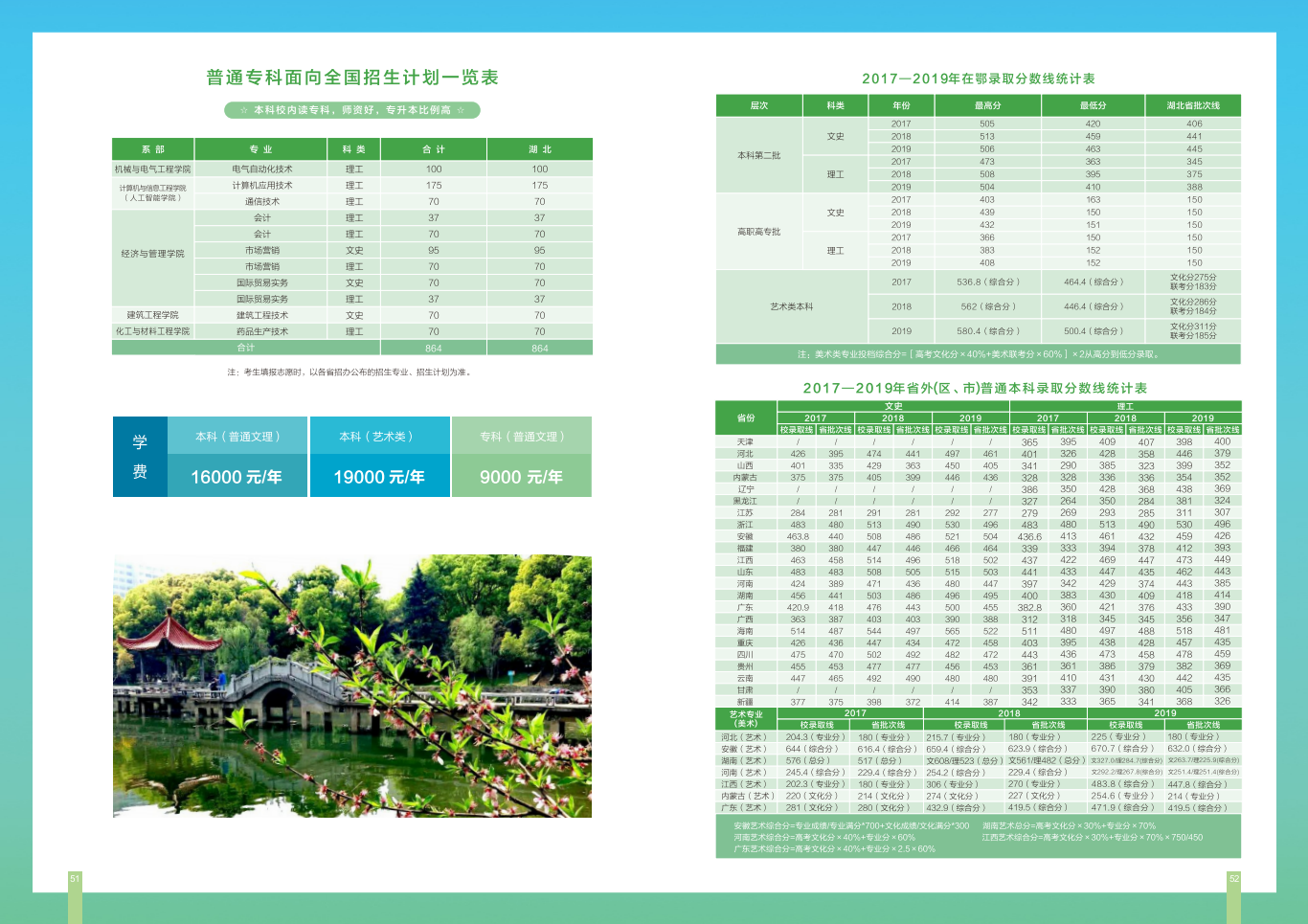Click the note 注：考生填报志愿时 below the table
This screenshot has height=924, width=1308.
tap(350, 372)
